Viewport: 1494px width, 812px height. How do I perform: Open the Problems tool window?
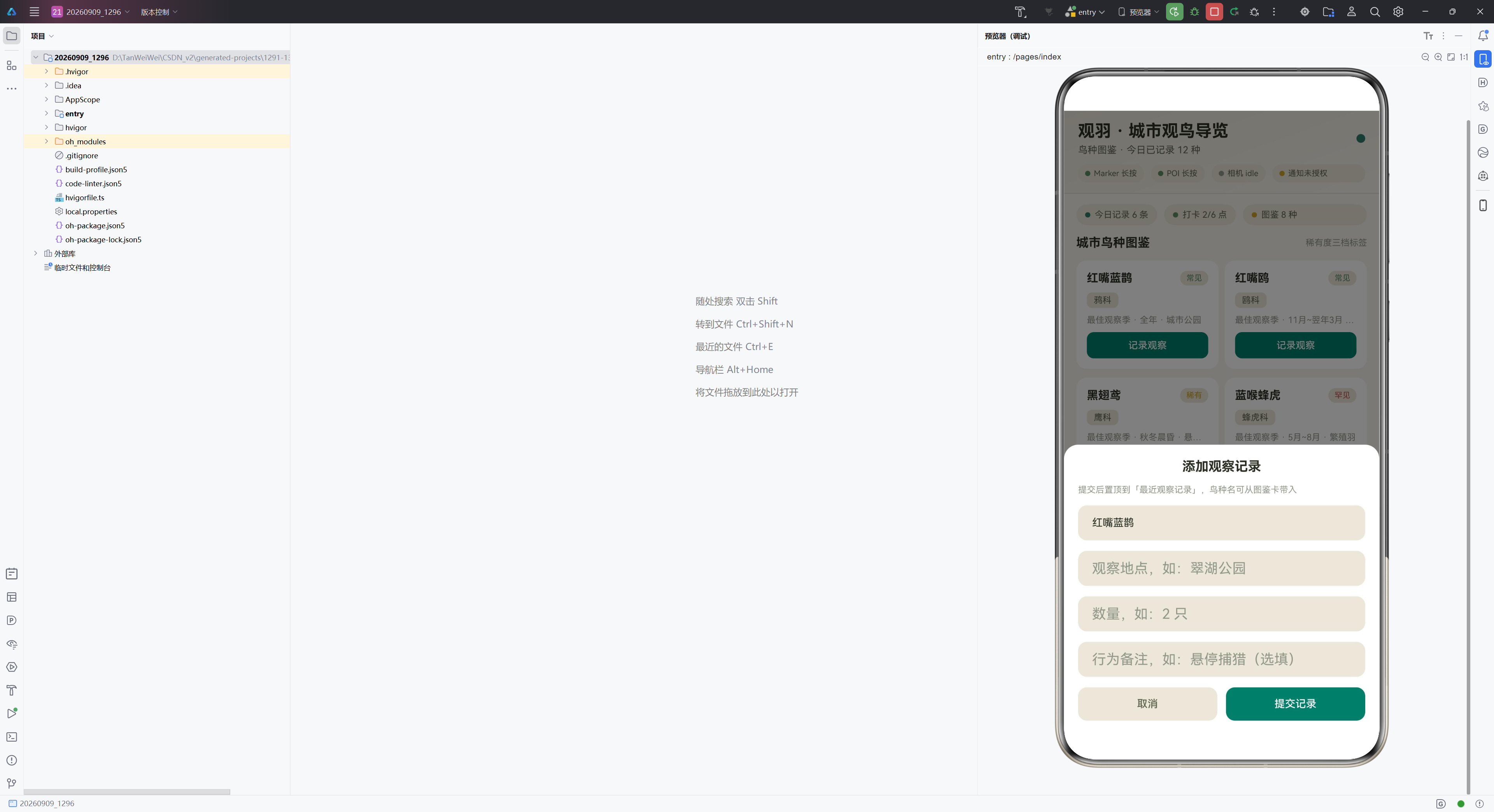pyautogui.click(x=12, y=760)
